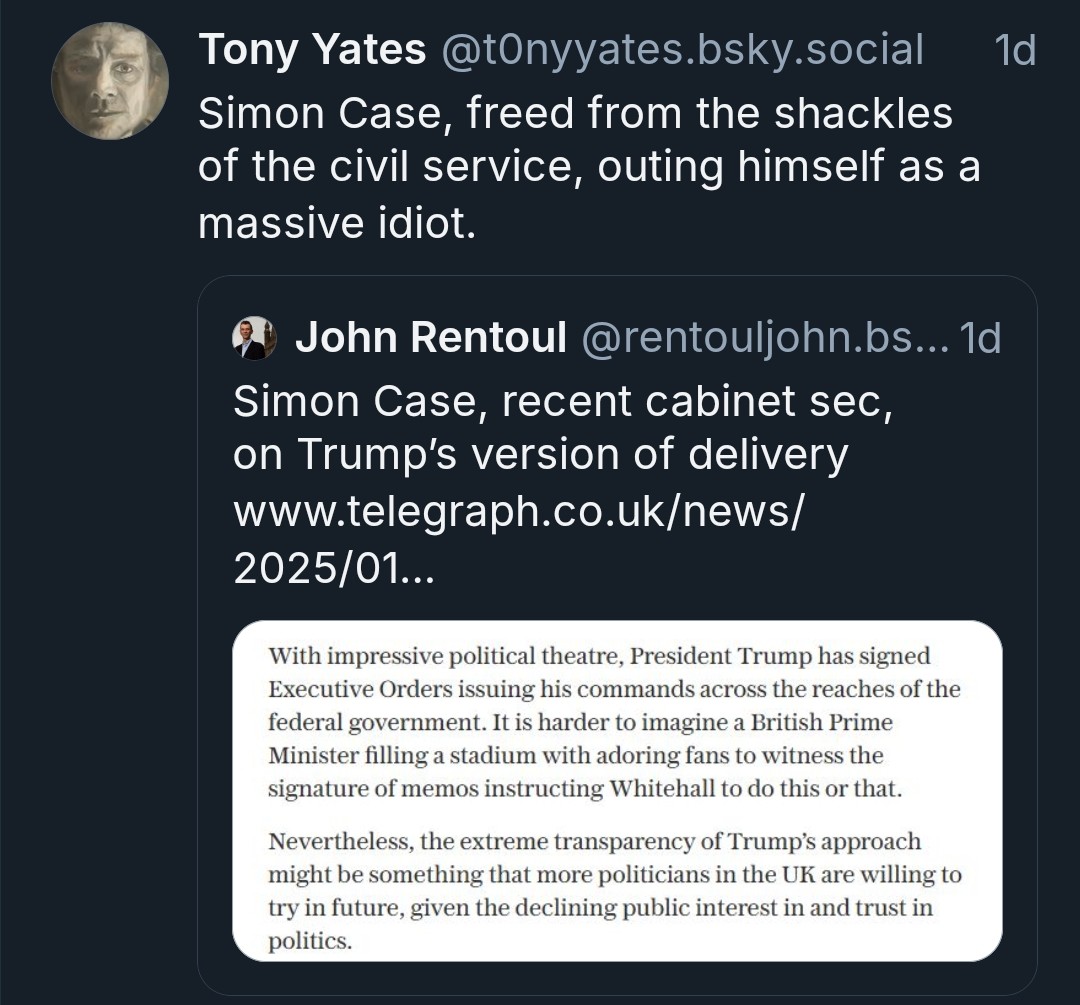Click the main post's 1d timestamp
This screenshot has width=1080, height=1005.
[x=1015, y=49]
